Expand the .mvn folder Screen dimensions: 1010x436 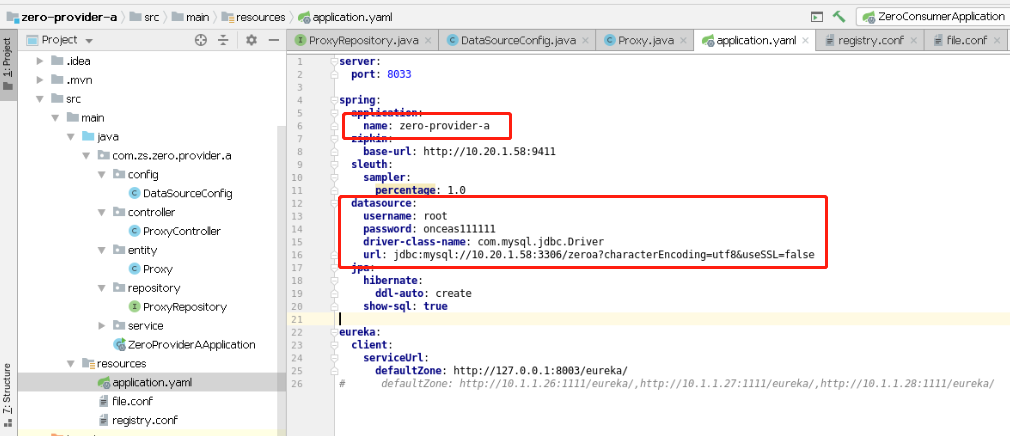pyautogui.click(x=40, y=81)
